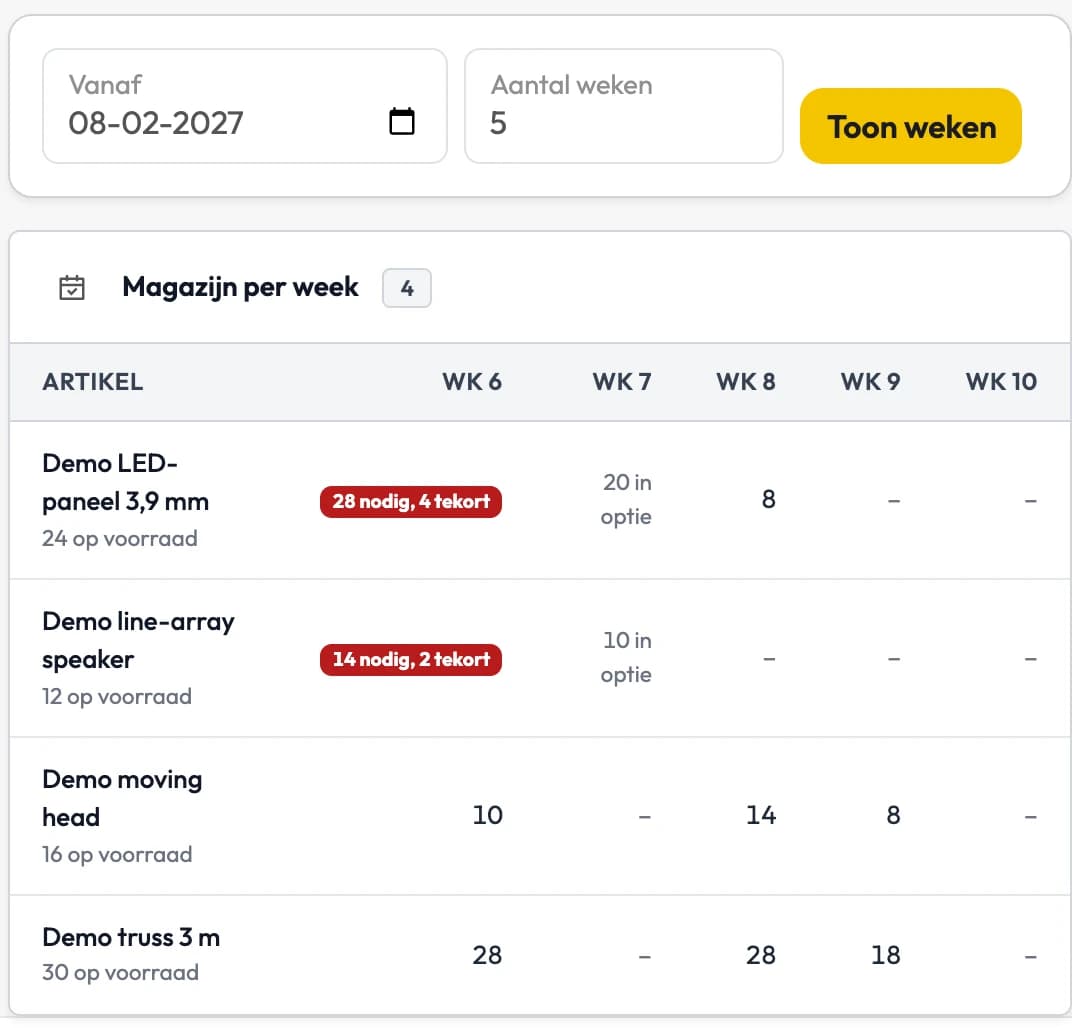Click the Toon weken button
Viewport: 1072px width, 1028px height.
pos(911,126)
